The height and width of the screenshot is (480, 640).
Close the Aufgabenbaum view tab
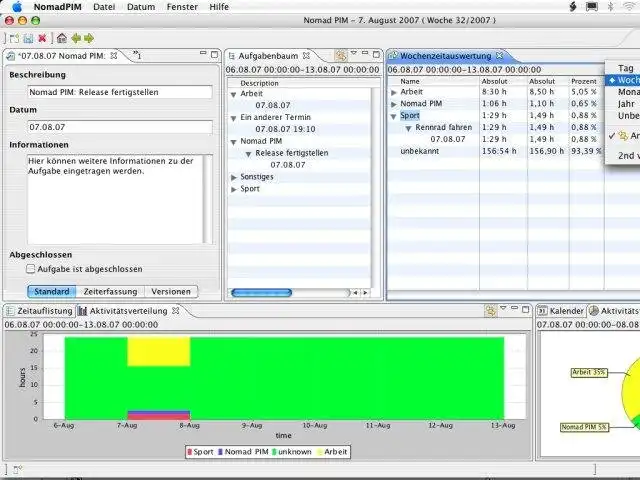click(307, 55)
